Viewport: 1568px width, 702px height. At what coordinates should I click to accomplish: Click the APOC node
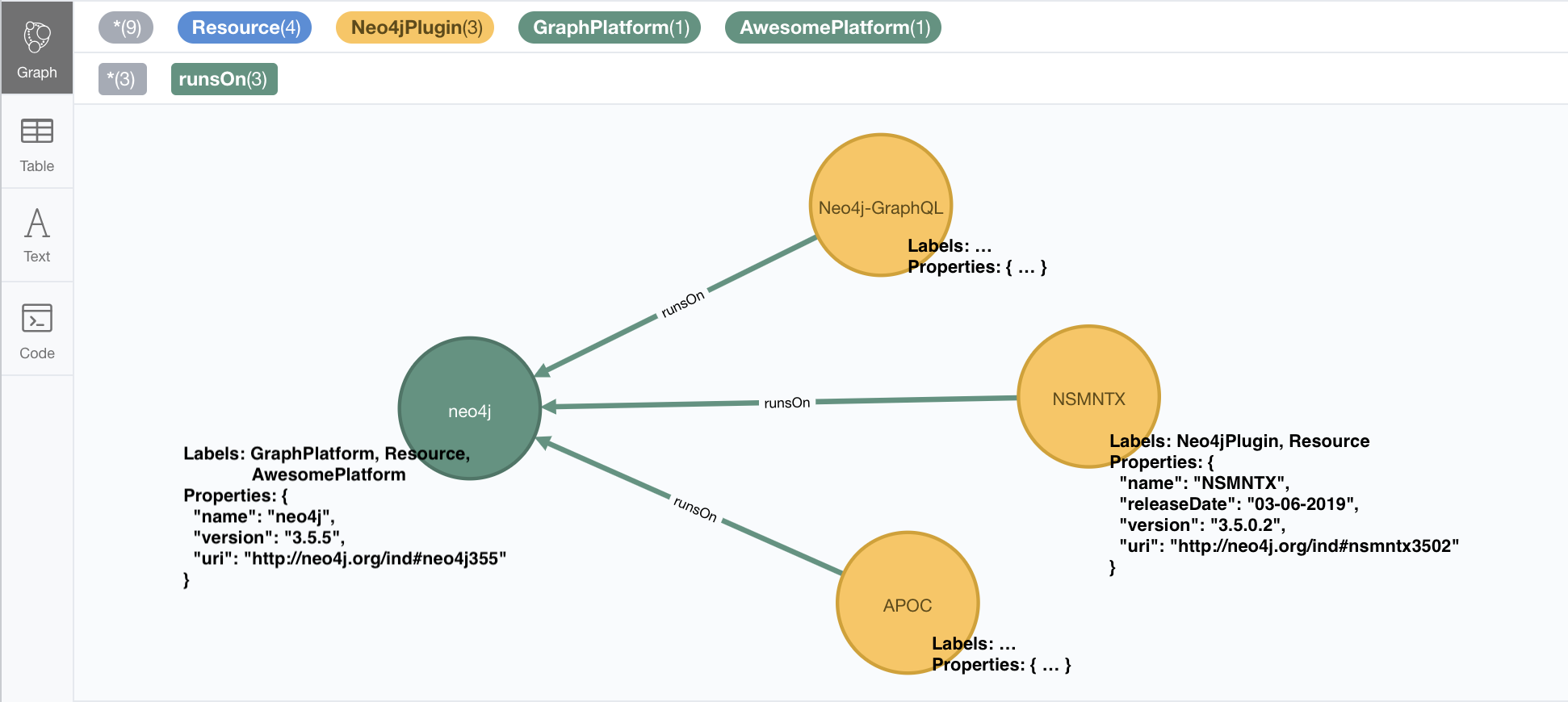click(x=908, y=603)
